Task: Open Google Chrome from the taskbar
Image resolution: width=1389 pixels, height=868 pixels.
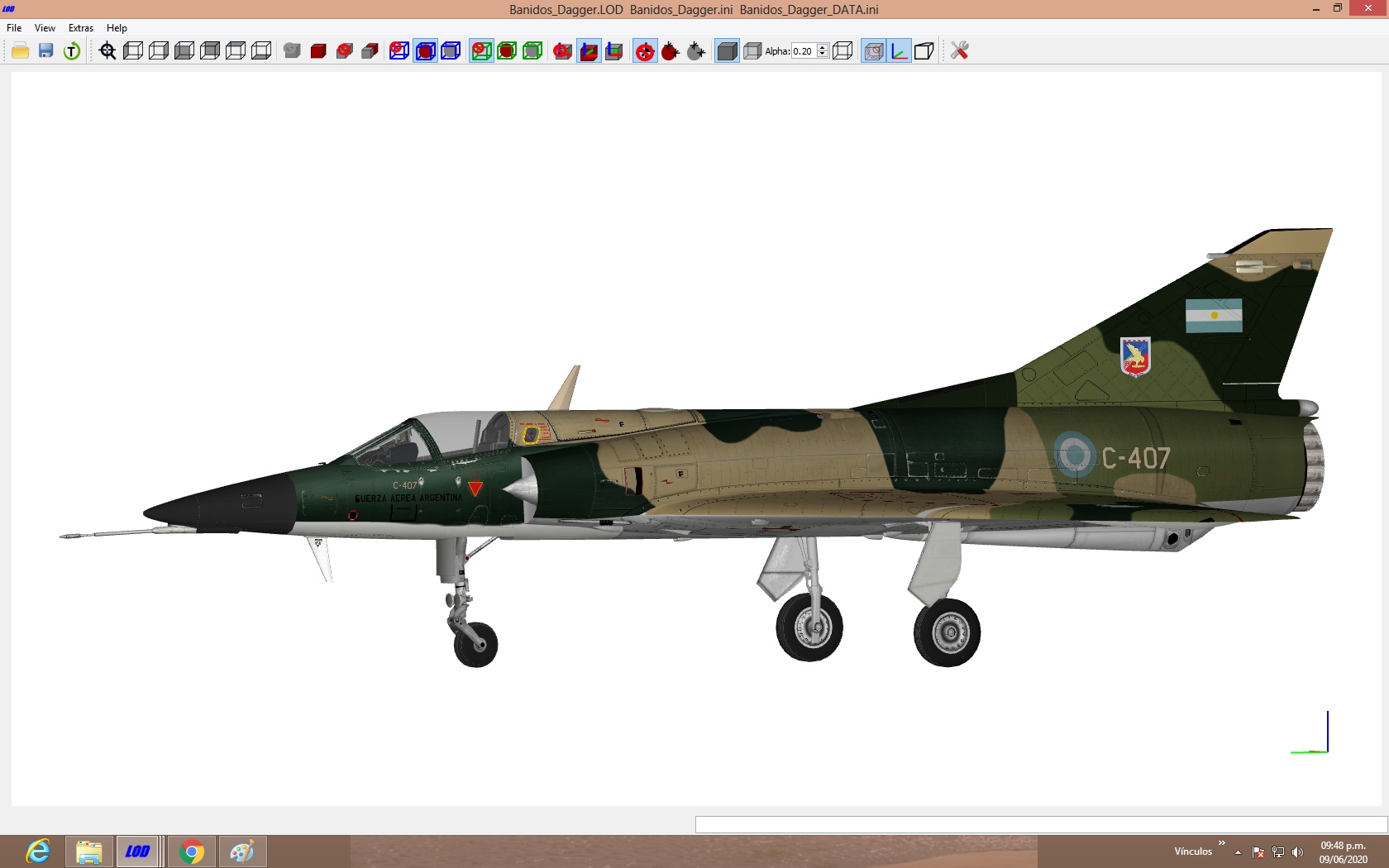Action: click(x=192, y=851)
